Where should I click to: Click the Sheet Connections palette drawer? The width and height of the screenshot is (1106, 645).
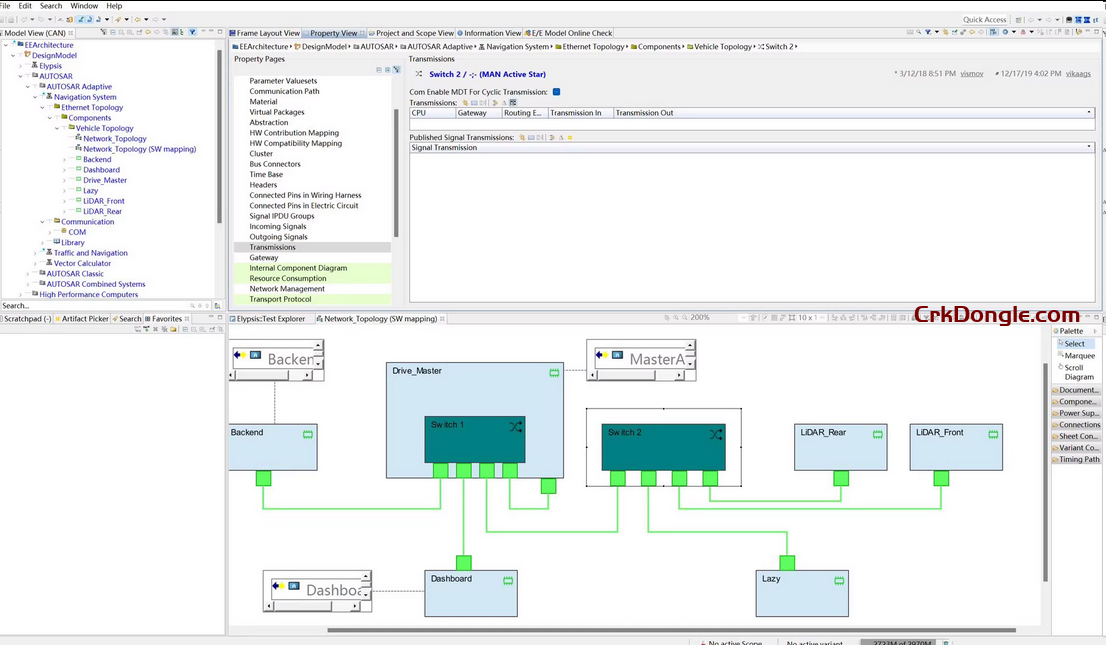click(1077, 435)
